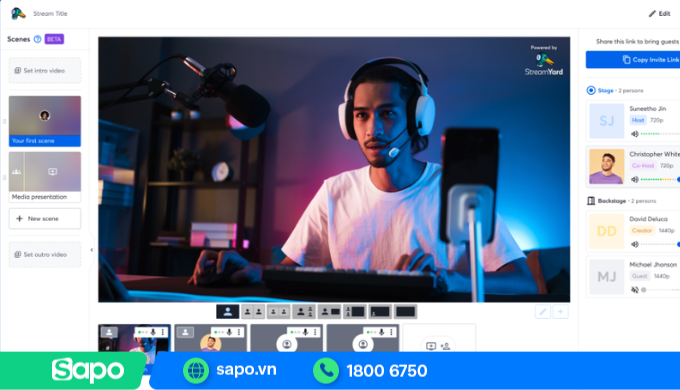This screenshot has height=390, width=680.
Task: Select the Your first scene label
Action: coord(33,141)
